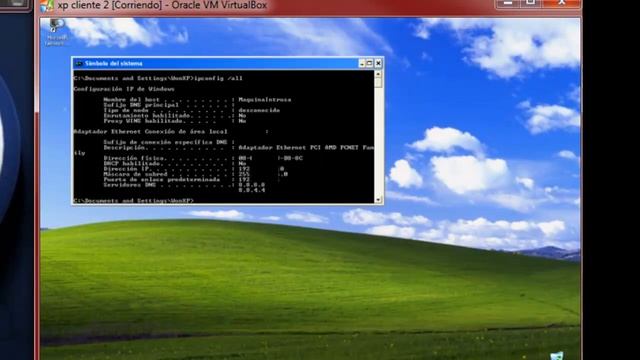Click the command prompt icon in Símbolo del sistema title bar
This screenshot has height=360, width=640.
point(79,63)
